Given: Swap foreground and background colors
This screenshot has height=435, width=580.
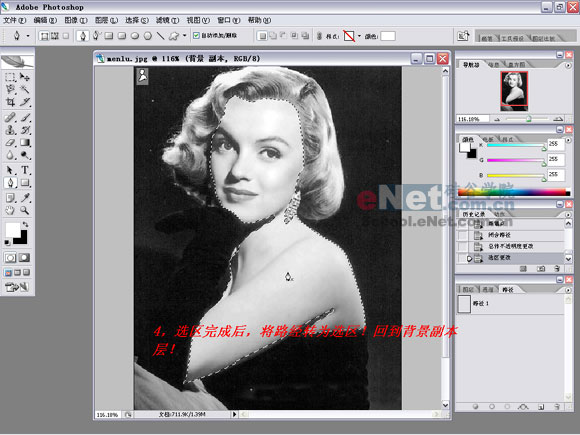Looking at the screenshot, I should click(25, 225).
